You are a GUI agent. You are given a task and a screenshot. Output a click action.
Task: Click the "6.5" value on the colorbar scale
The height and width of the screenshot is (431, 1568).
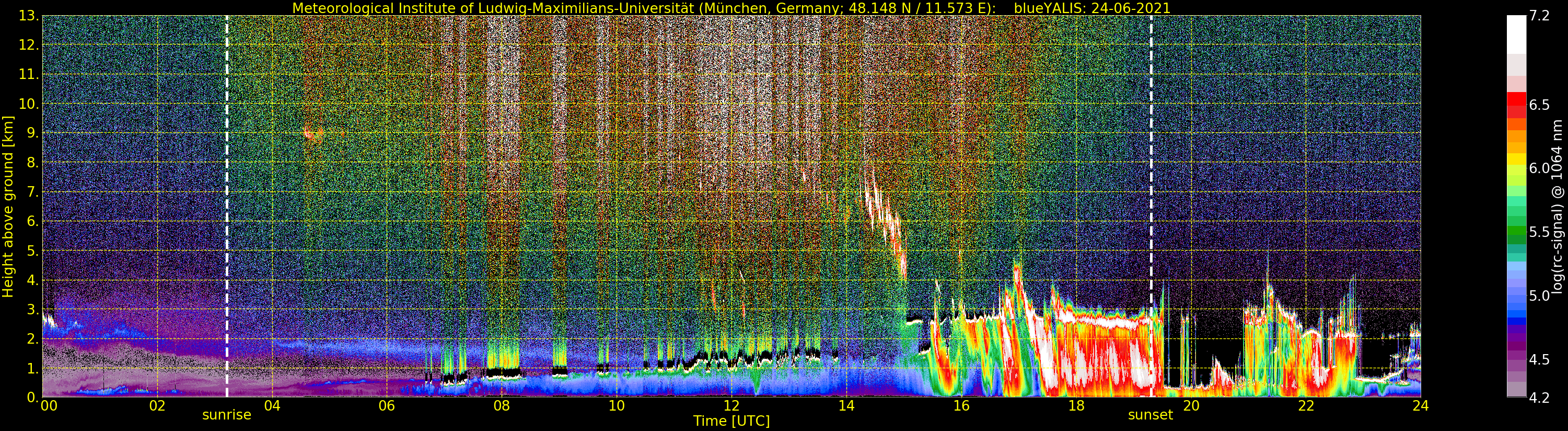click(x=1539, y=105)
